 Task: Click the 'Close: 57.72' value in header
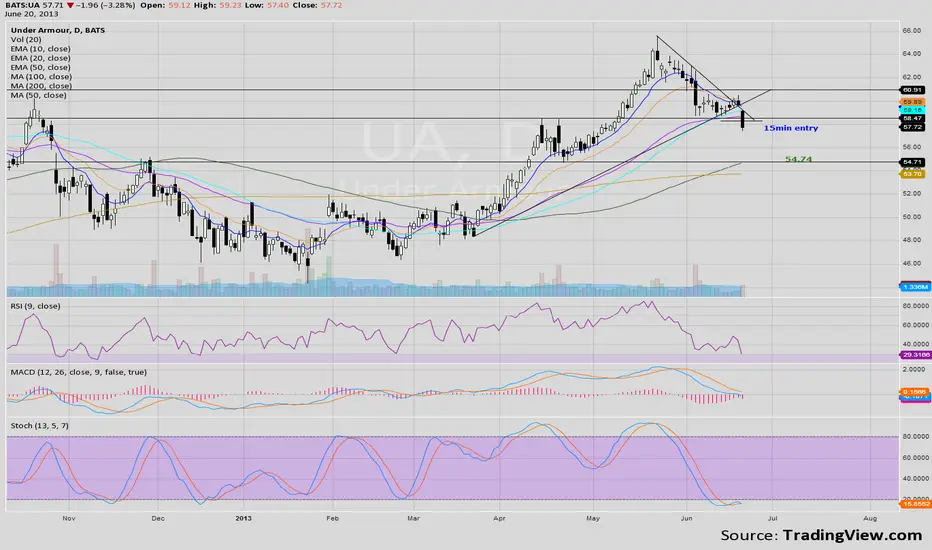click(x=317, y=5)
